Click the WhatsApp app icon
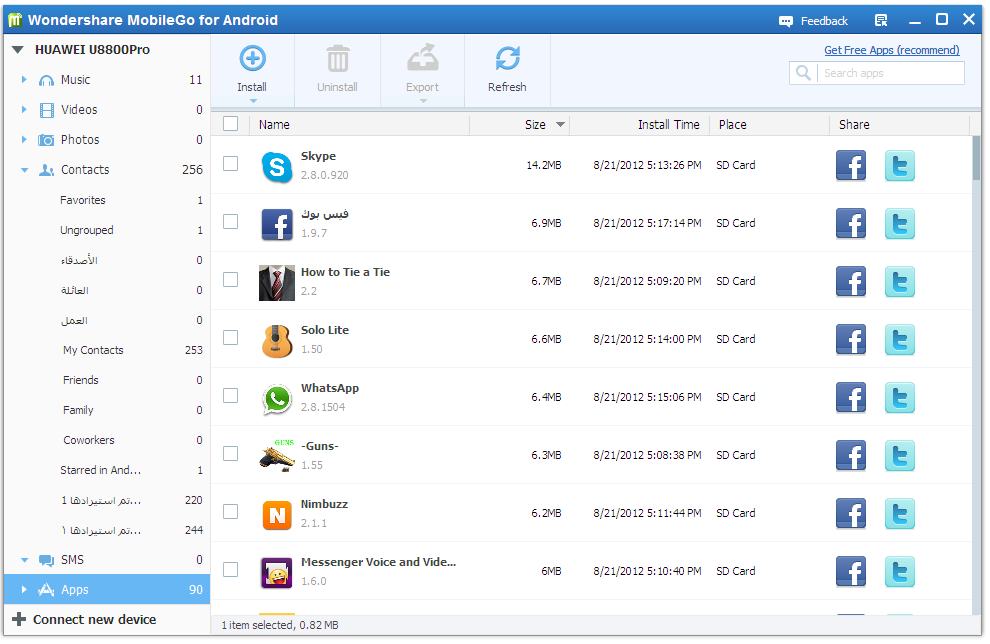 (x=277, y=399)
